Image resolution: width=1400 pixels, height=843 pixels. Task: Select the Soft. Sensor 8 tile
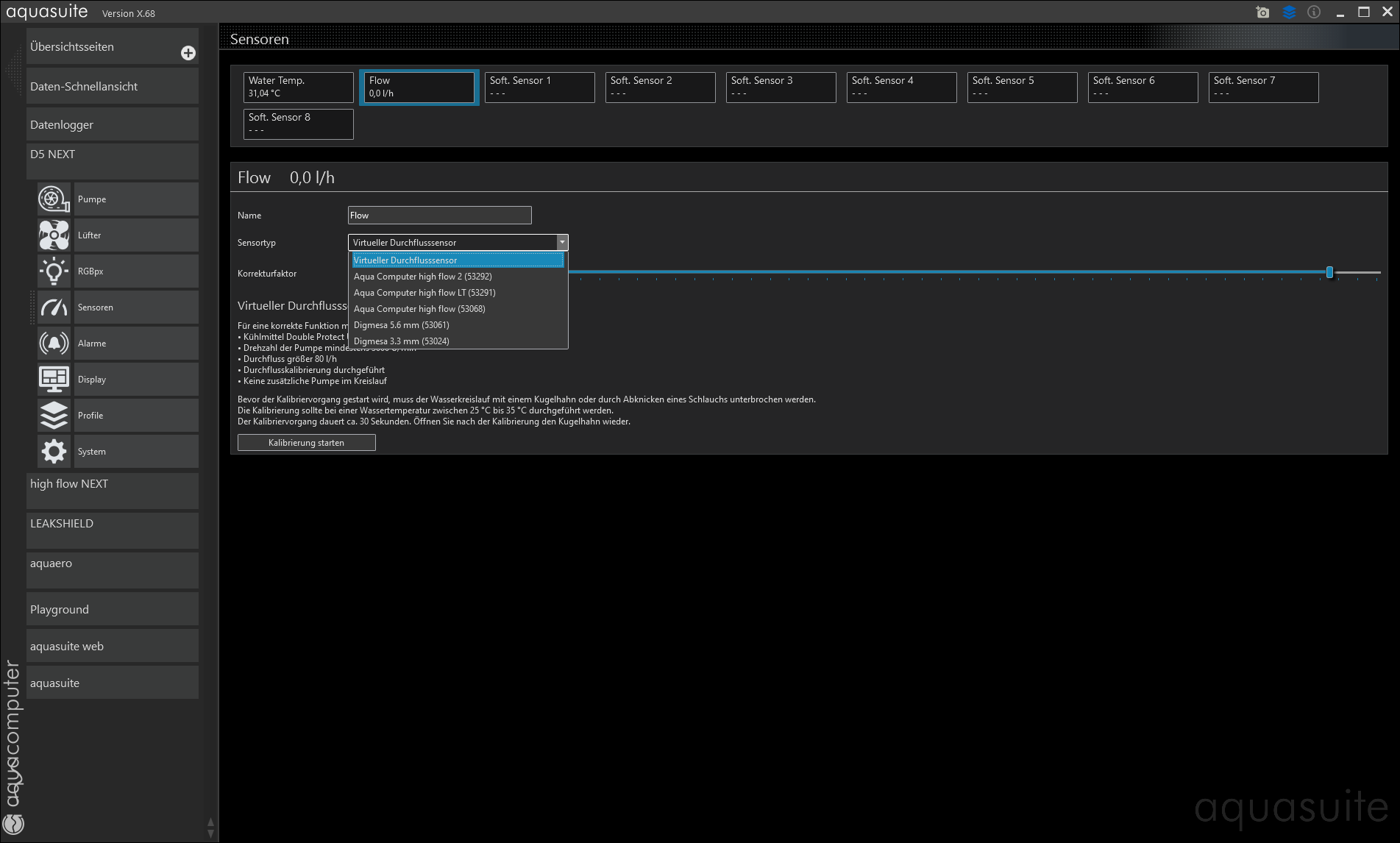298,124
